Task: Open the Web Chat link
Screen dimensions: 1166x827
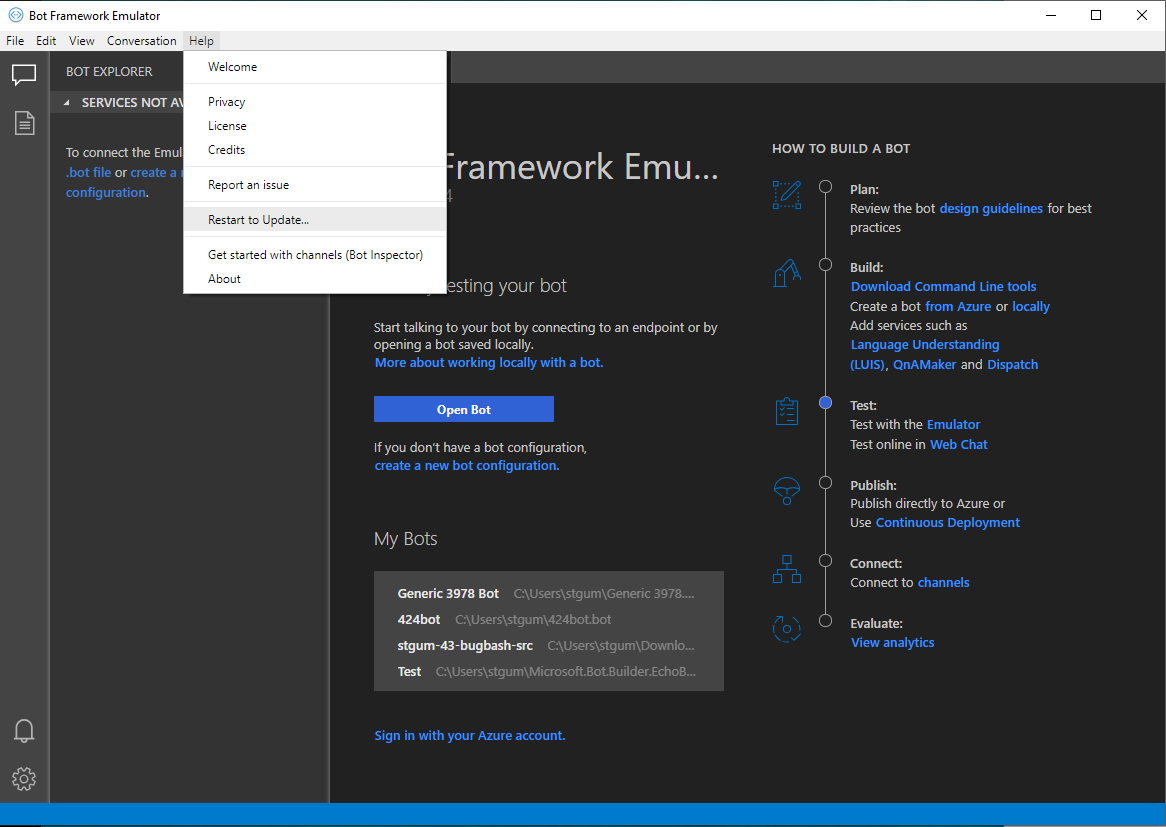Action: click(958, 444)
